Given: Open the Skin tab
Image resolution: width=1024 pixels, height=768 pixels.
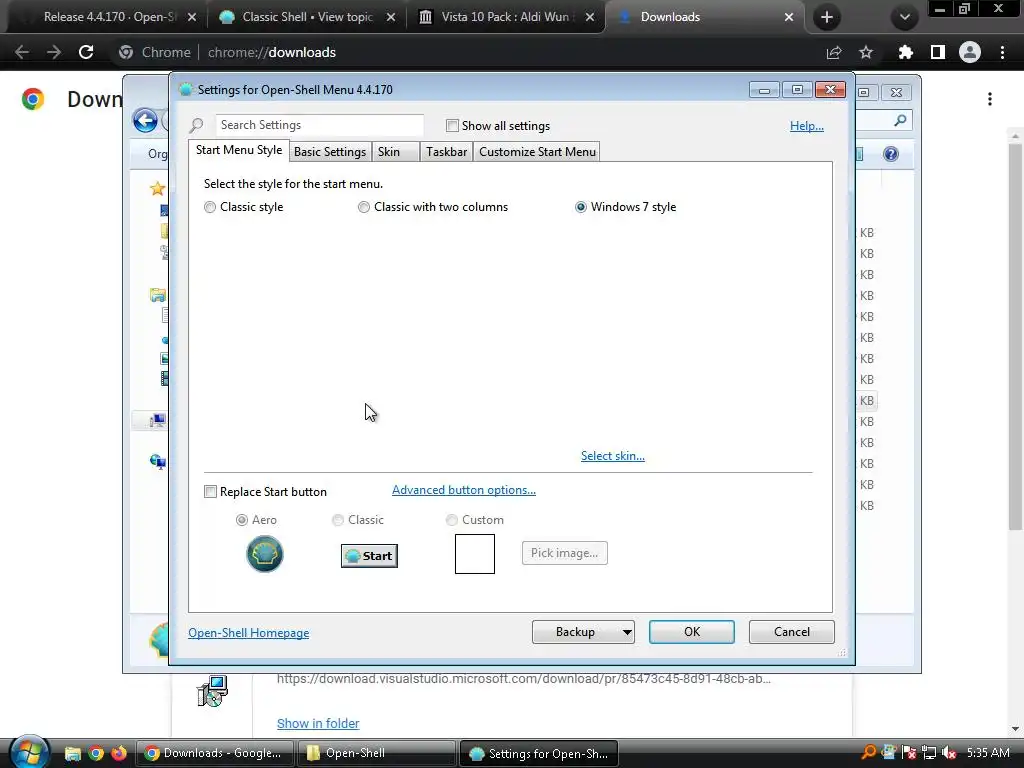Looking at the screenshot, I should click(396, 152).
